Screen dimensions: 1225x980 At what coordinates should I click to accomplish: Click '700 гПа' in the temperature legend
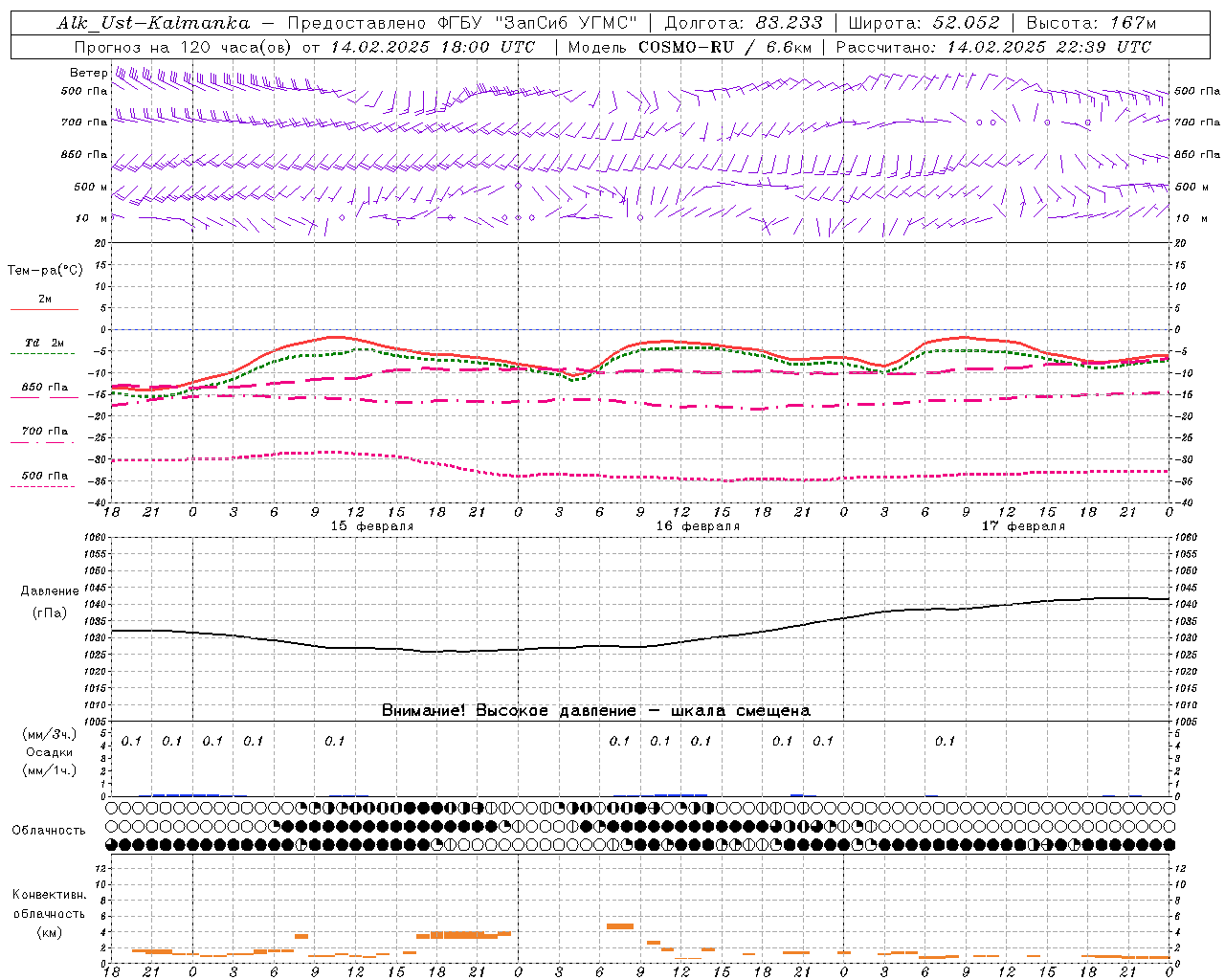pyautogui.click(x=45, y=432)
